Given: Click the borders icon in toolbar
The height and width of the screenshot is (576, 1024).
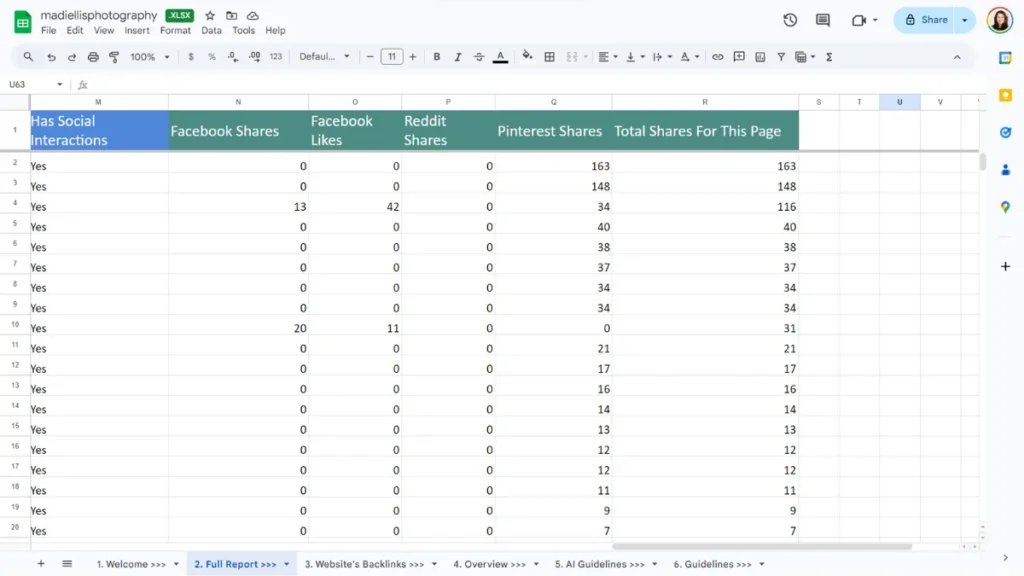Looking at the screenshot, I should pyautogui.click(x=549, y=57).
